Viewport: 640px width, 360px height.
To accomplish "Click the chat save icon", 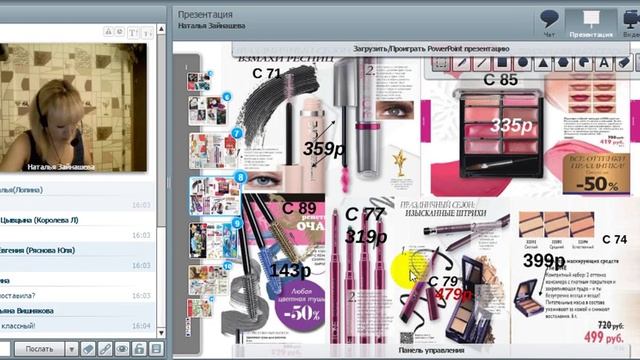I will [x=156, y=349].
